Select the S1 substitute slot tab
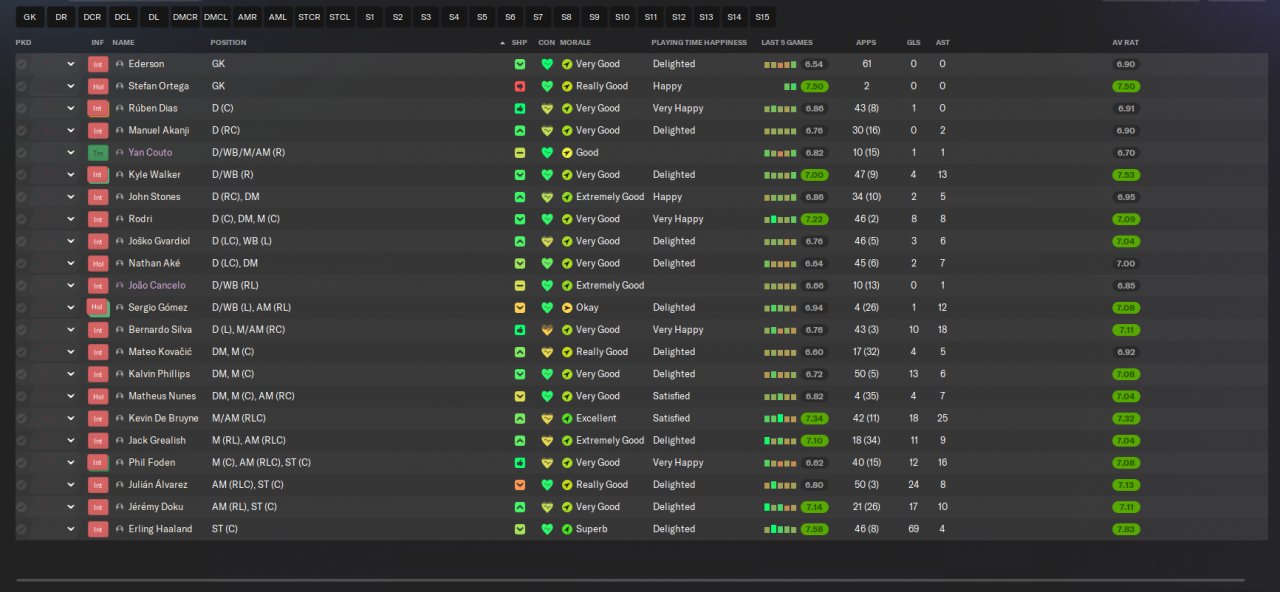Viewport: 1280px width, 592px height. tap(370, 17)
